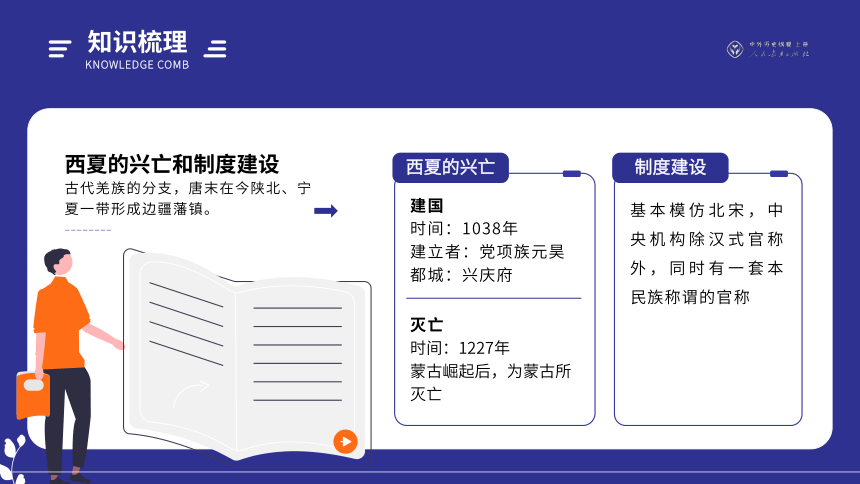Viewport: 860px width, 484px height.
Task: Click the text 都城：兴庆府
Action: [461, 274]
